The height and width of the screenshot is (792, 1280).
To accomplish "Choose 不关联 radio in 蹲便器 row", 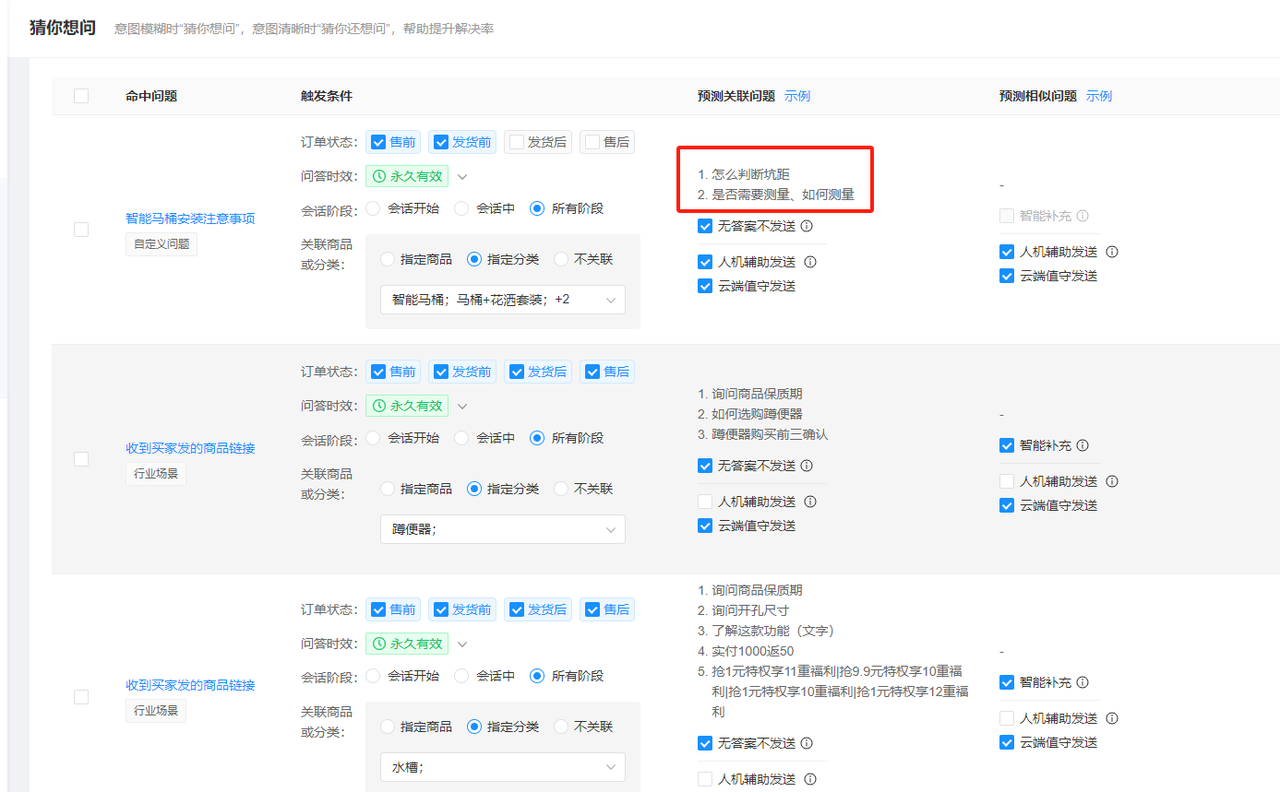I will (x=561, y=489).
